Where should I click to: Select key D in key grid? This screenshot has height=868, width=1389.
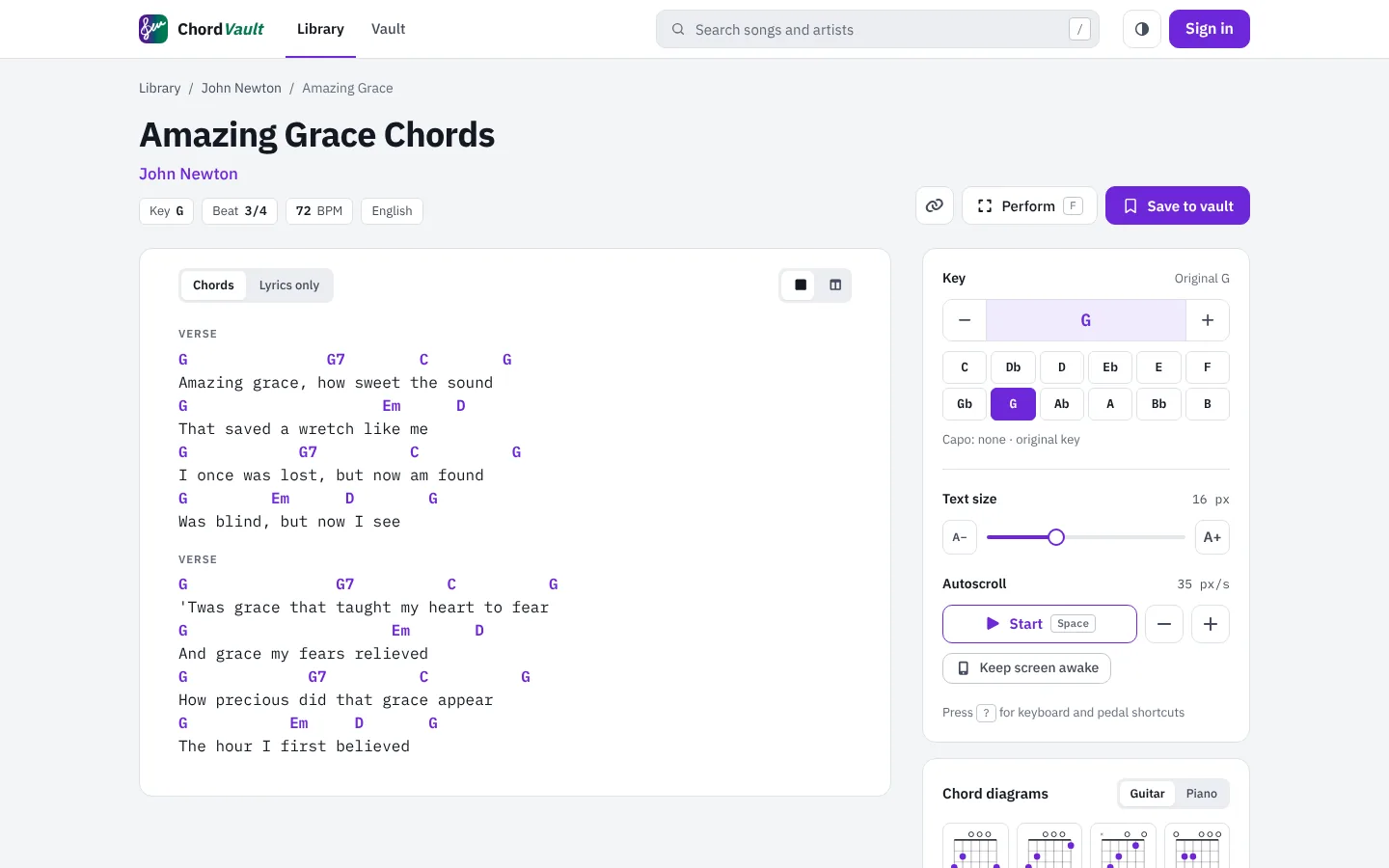1062,367
